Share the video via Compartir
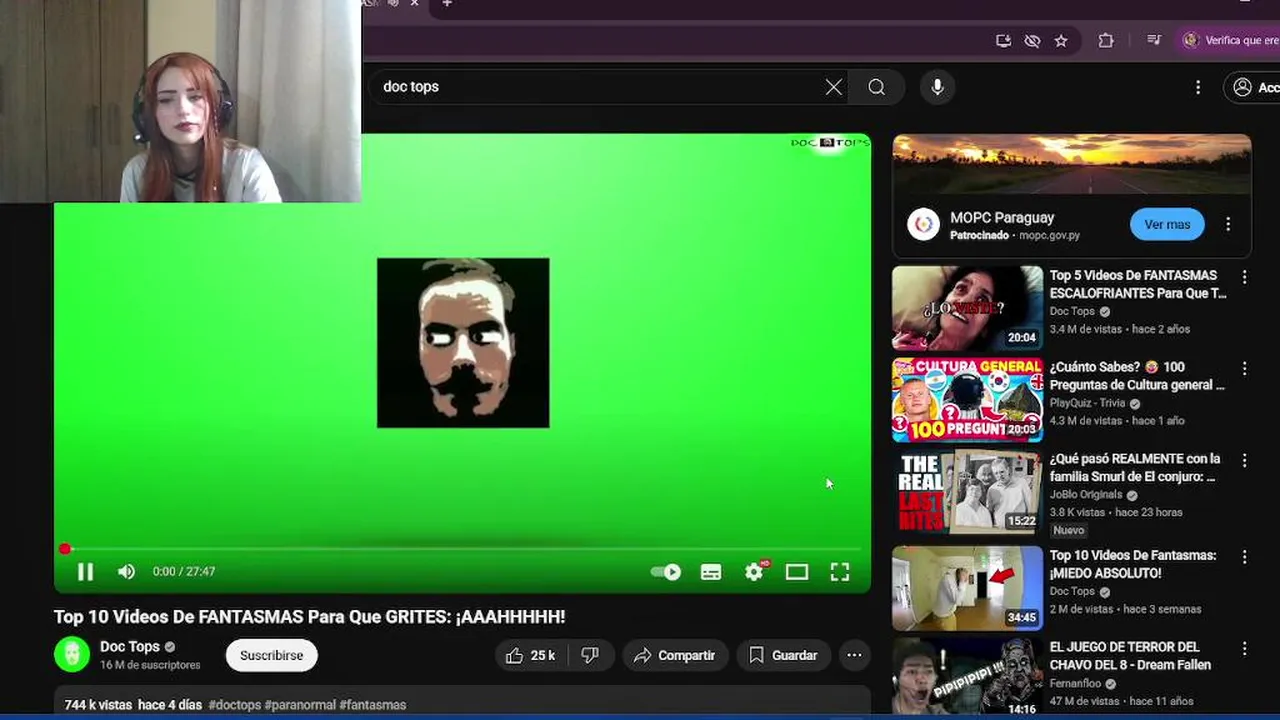1280x720 pixels. pyautogui.click(x=674, y=655)
